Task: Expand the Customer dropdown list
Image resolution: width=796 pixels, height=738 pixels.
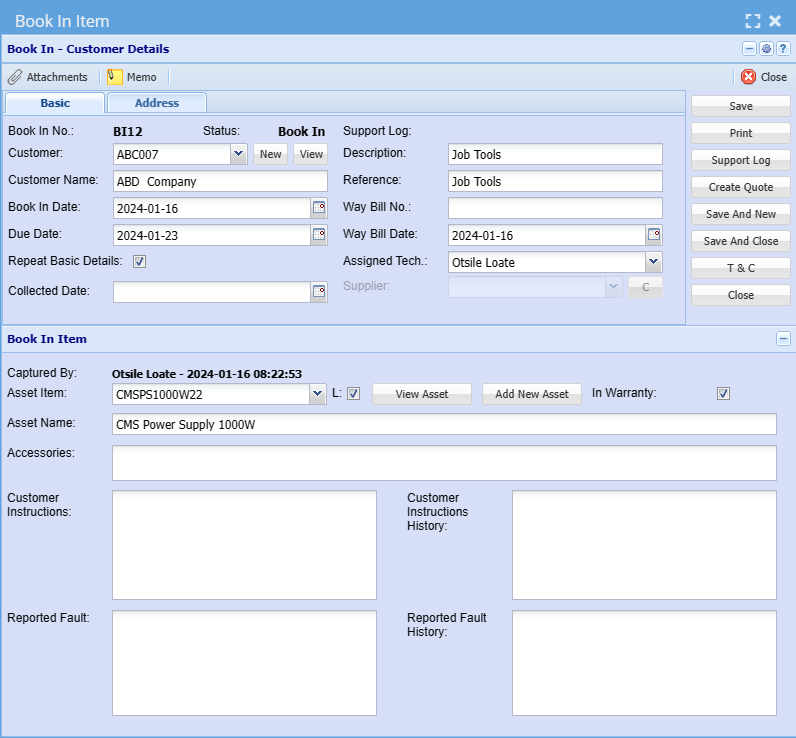Action: click(x=238, y=154)
